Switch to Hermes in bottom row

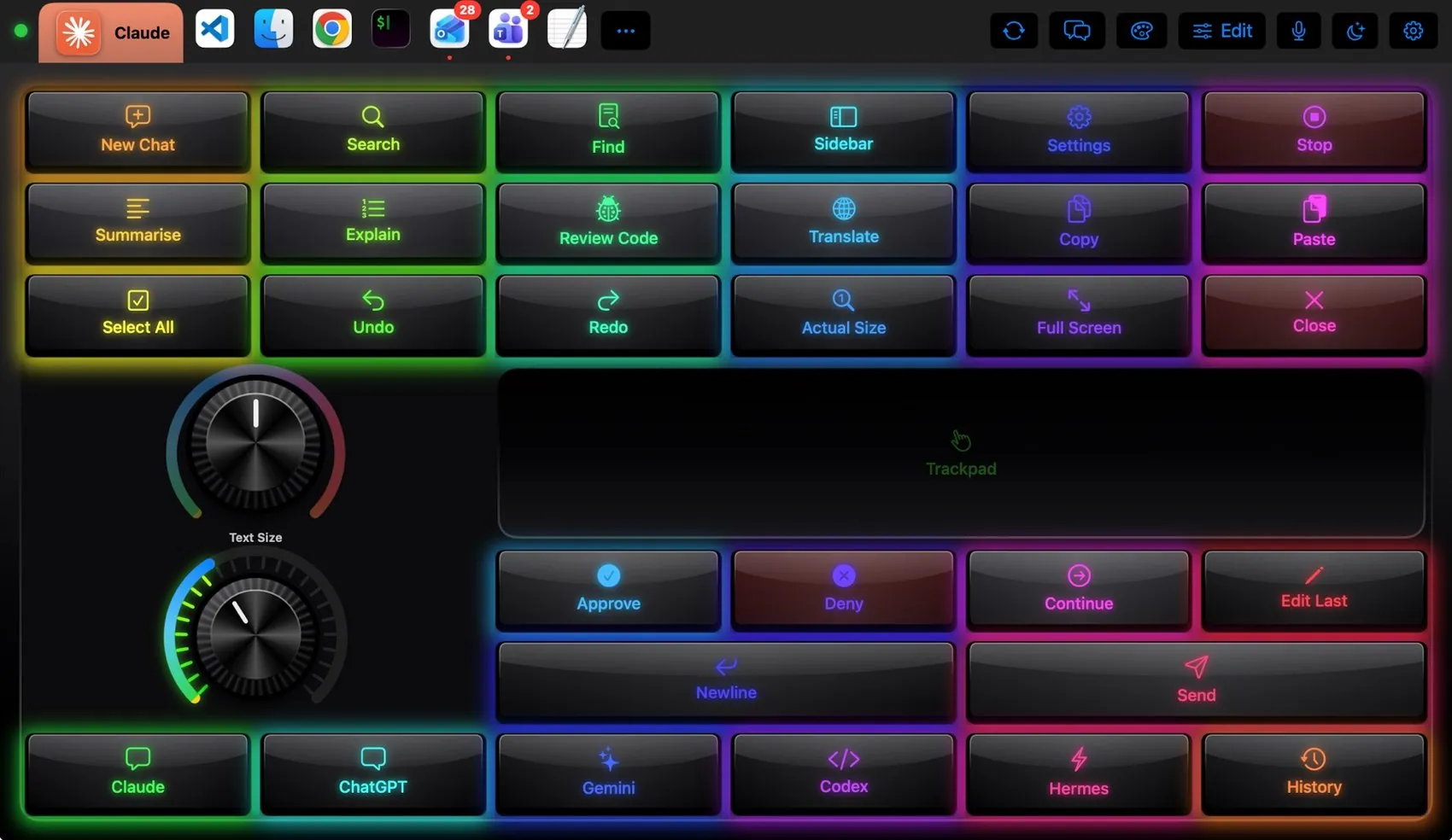click(1079, 773)
